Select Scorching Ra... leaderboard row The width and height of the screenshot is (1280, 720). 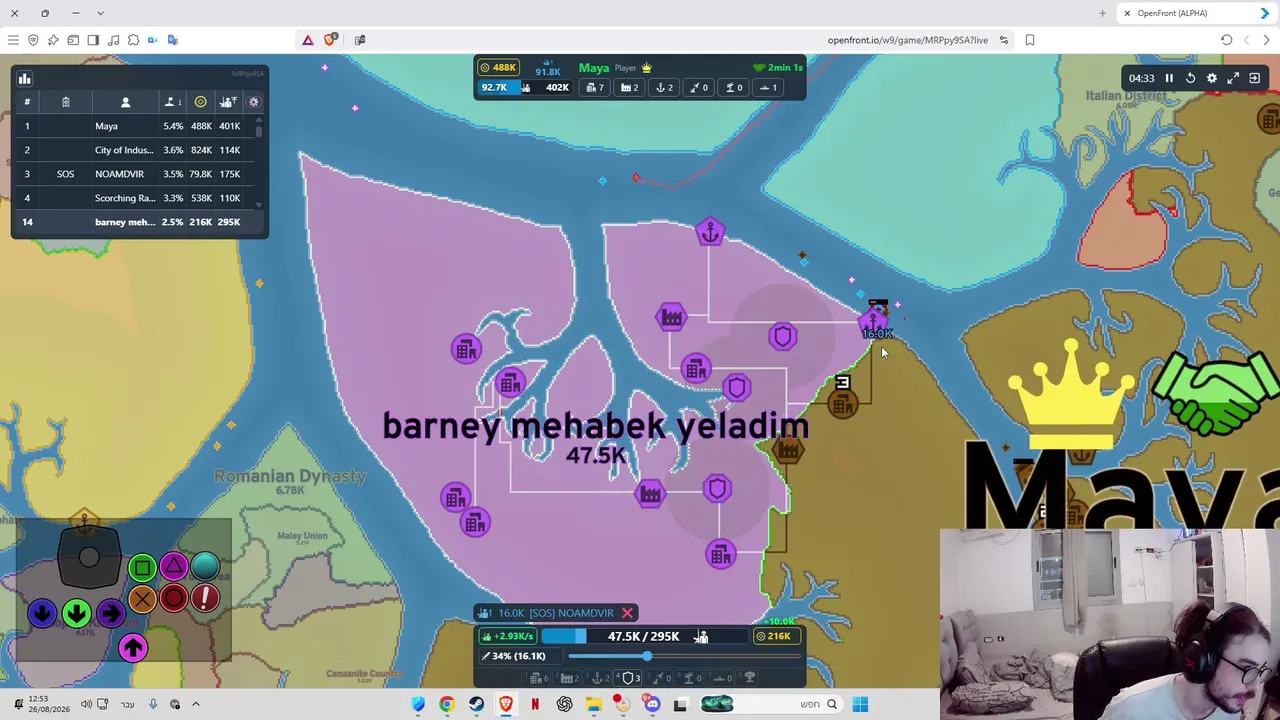click(x=134, y=198)
